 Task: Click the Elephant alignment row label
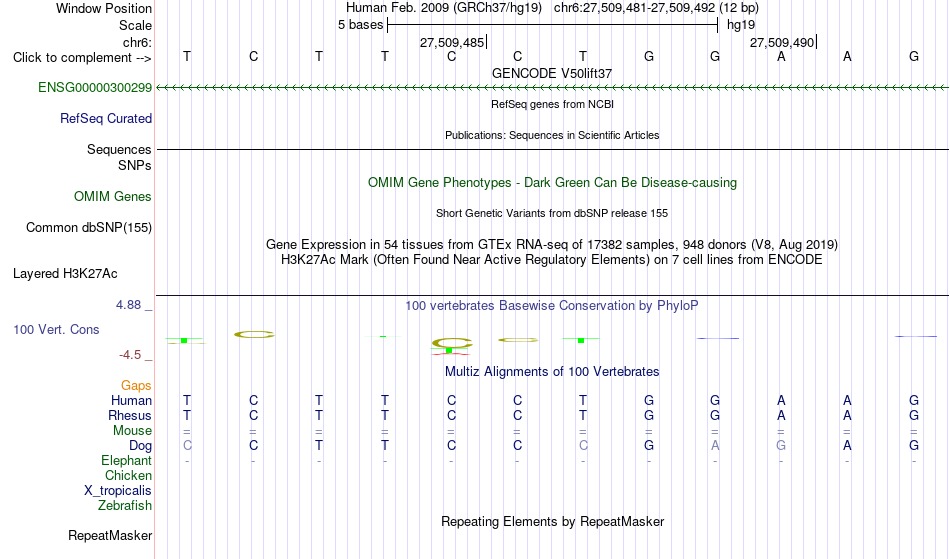[x=126, y=461]
